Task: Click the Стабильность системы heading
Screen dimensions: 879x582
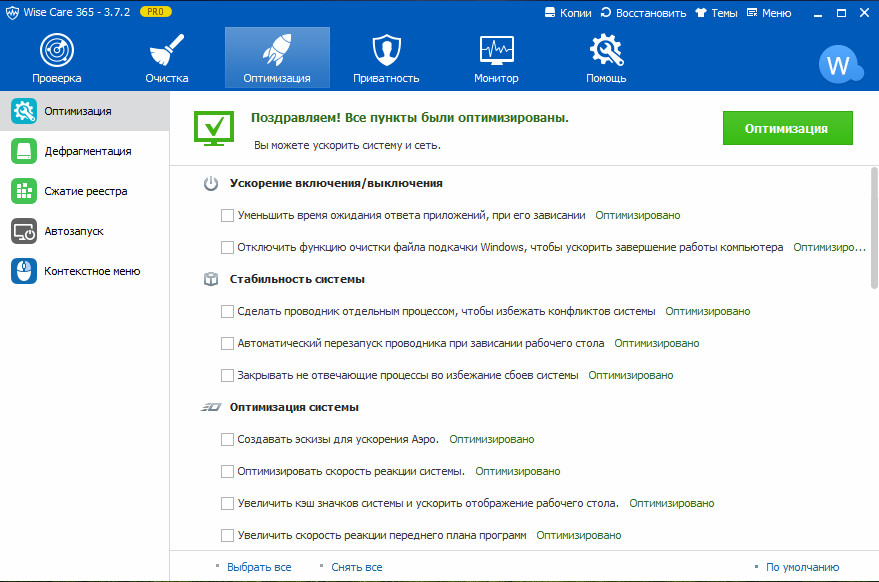Action: [x=297, y=279]
